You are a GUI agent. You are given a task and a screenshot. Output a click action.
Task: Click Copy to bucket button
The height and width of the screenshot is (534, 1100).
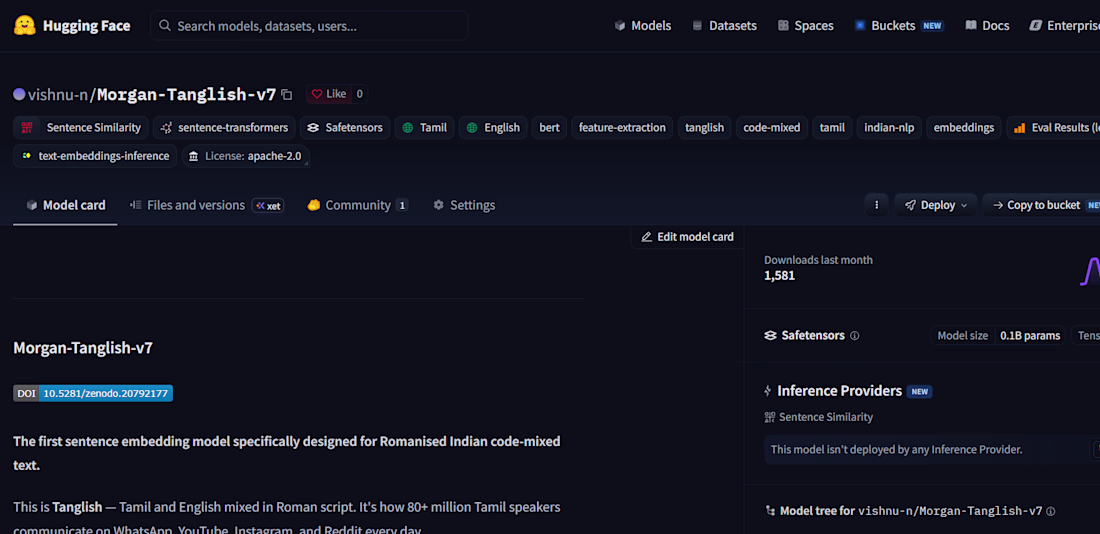coord(1041,205)
